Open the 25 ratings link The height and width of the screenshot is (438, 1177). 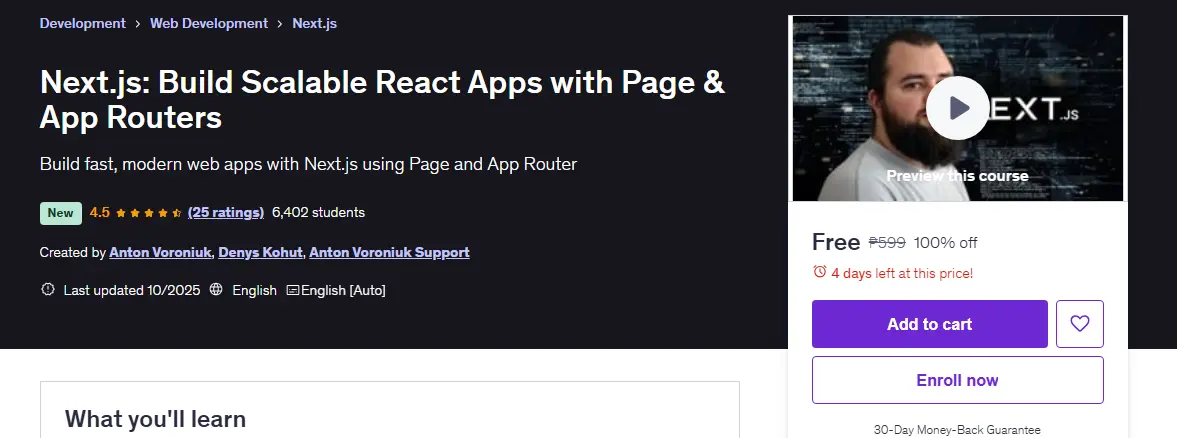pos(226,212)
